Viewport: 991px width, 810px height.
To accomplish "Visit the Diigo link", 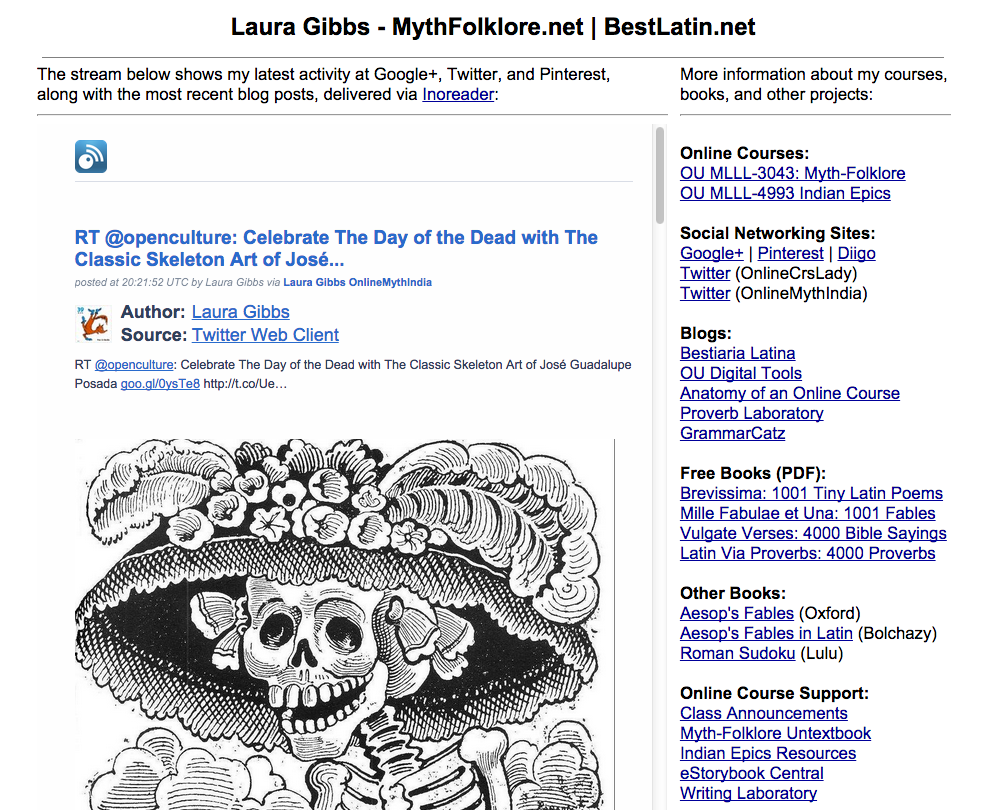I will click(856, 253).
